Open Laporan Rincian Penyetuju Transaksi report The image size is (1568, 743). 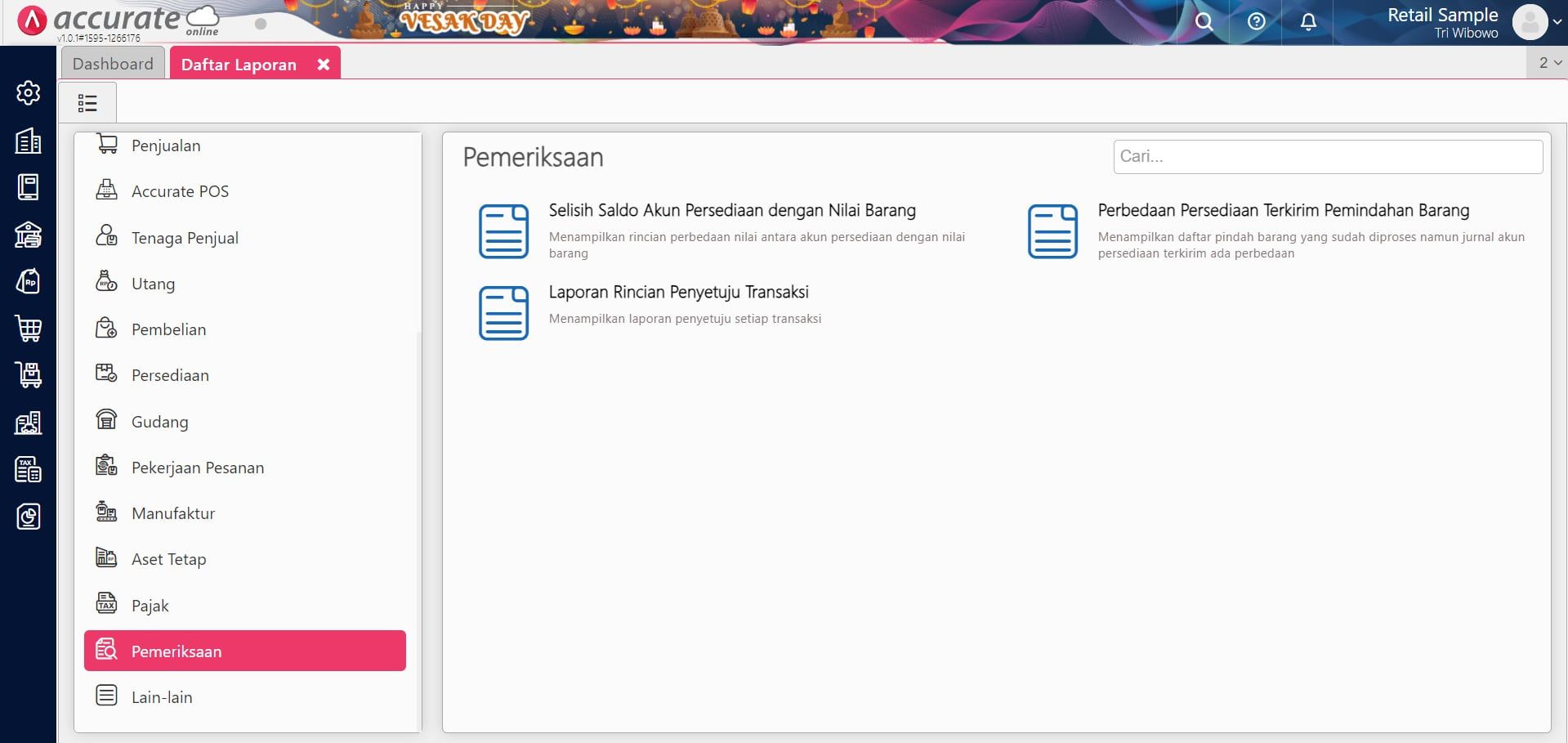pos(678,293)
